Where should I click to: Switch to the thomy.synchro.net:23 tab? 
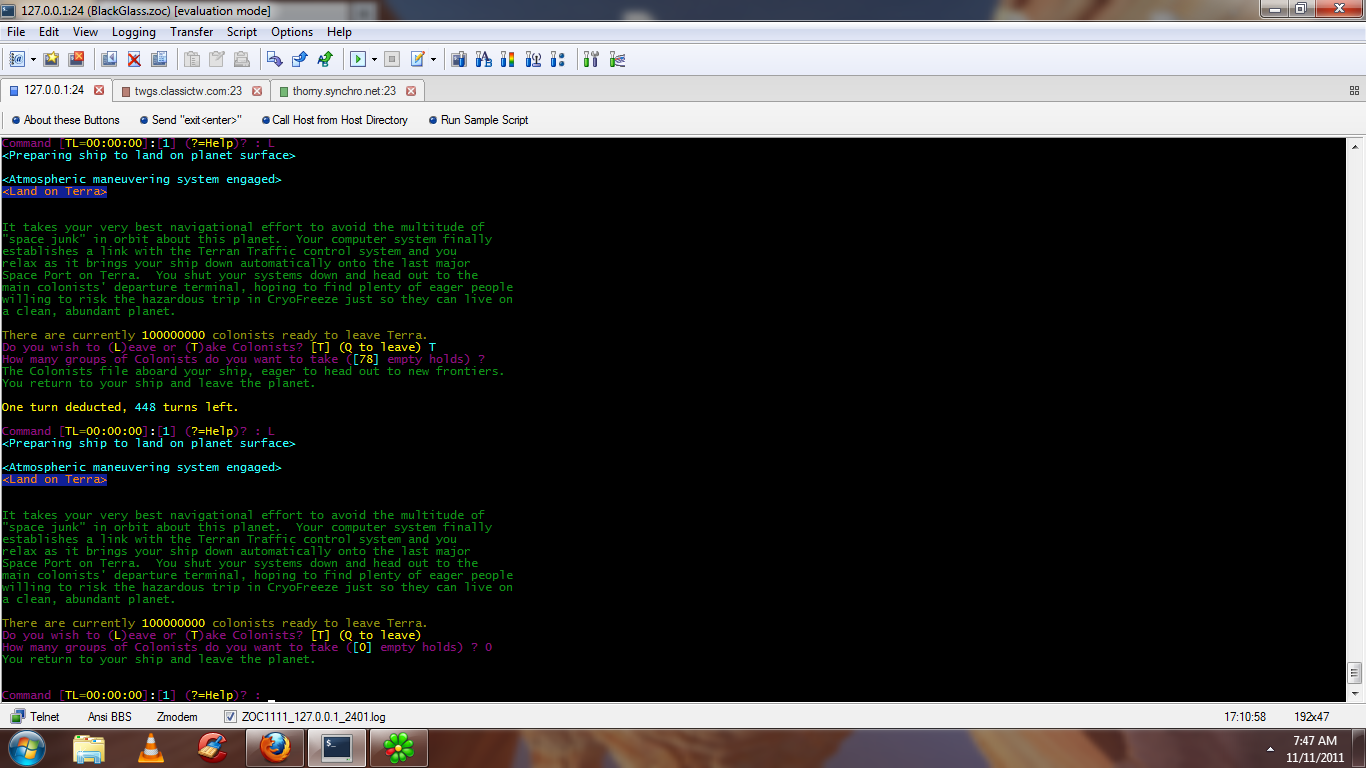[343, 91]
